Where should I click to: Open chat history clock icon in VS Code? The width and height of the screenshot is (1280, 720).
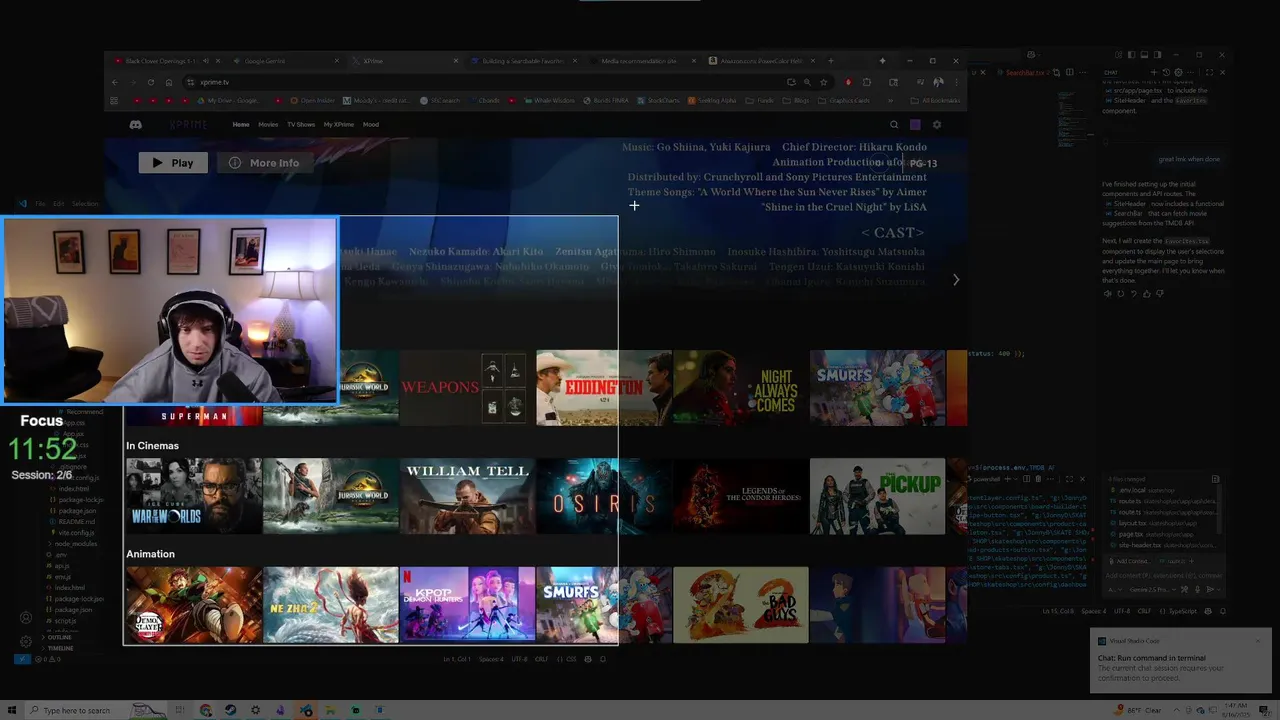coord(1167,73)
